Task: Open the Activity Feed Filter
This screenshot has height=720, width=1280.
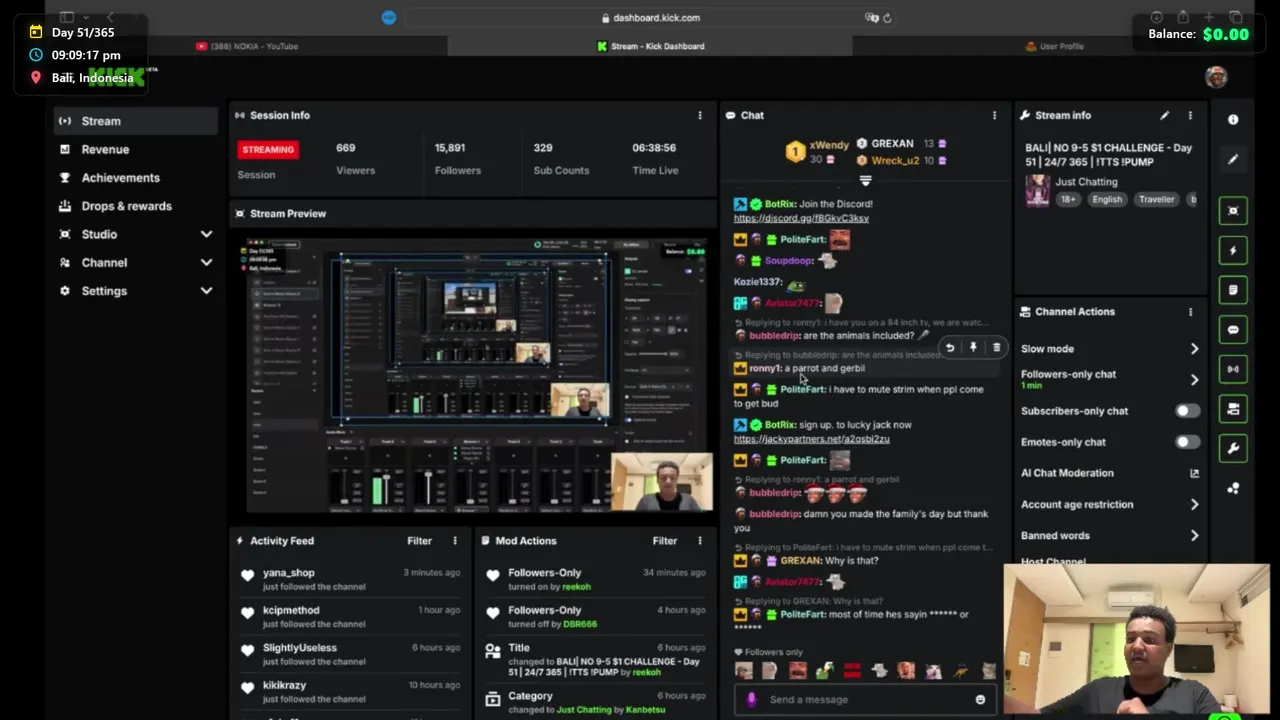Action: [419, 541]
